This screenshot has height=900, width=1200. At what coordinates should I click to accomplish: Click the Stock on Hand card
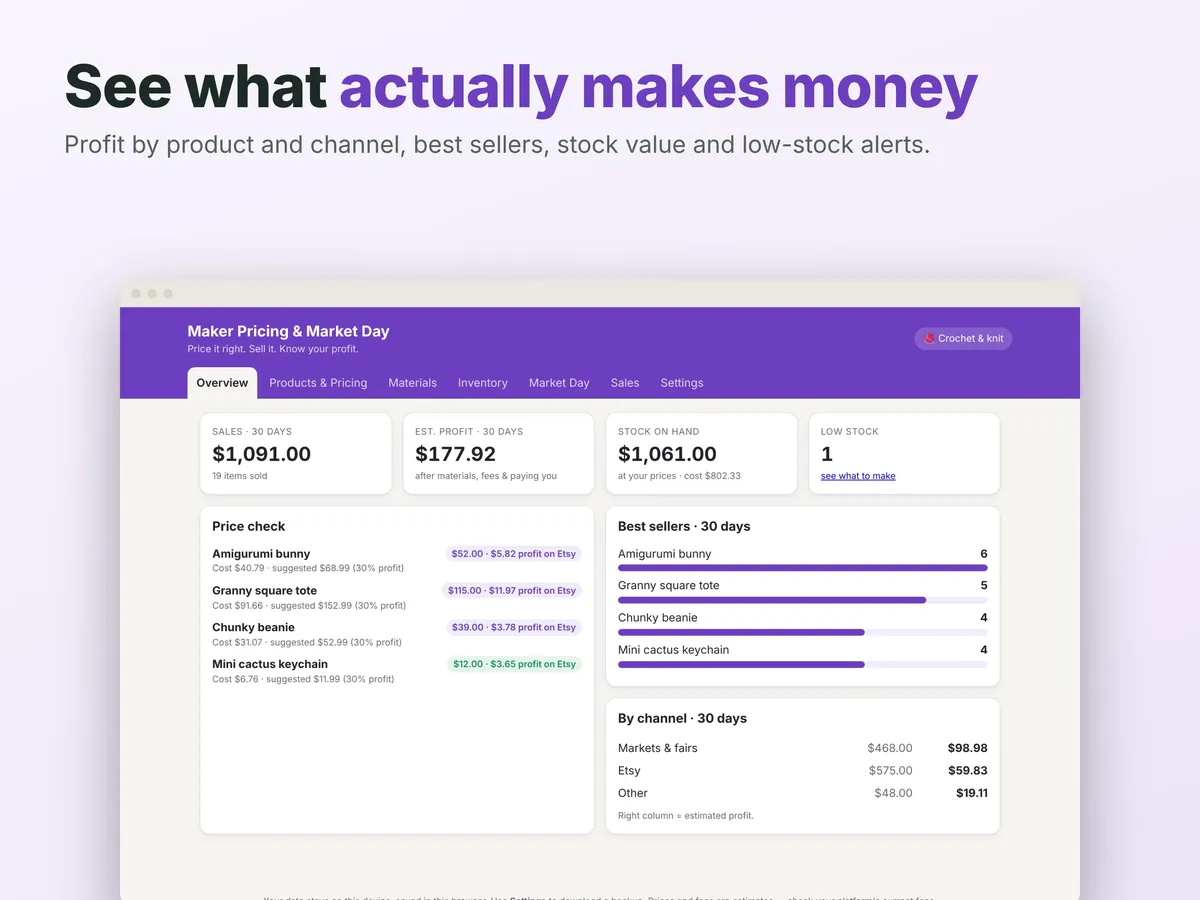tap(701, 454)
